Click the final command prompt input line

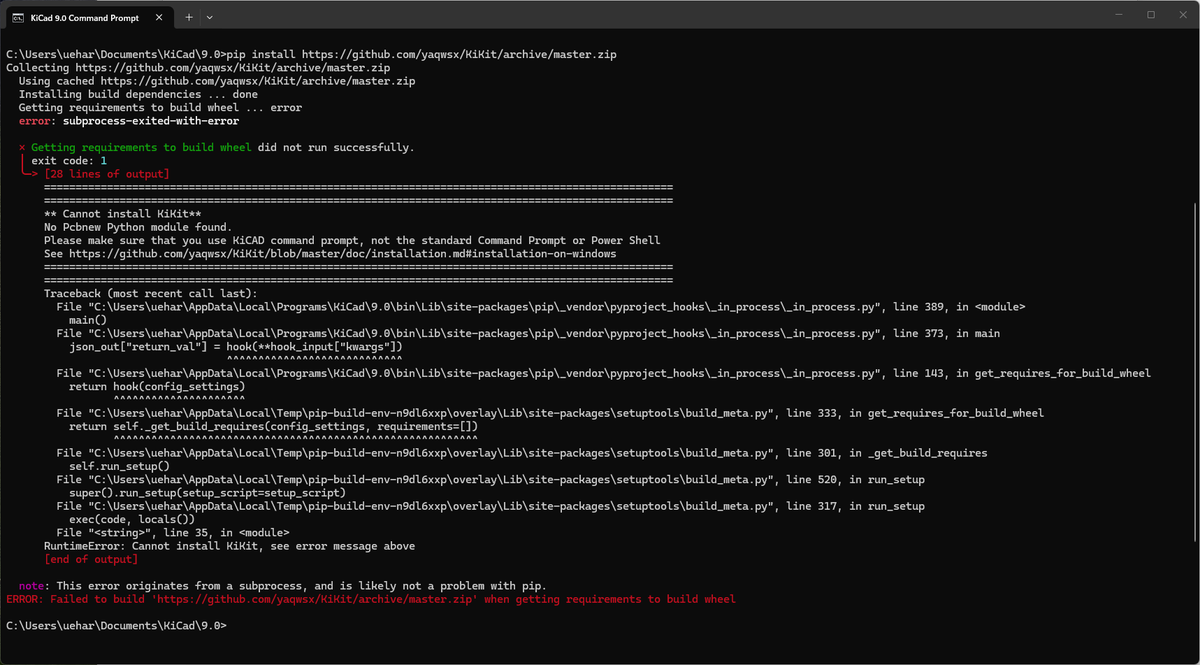coord(116,625)
